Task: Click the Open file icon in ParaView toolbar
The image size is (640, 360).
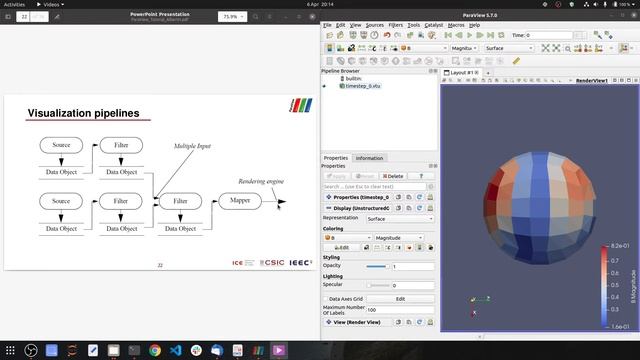Action: coord(329,36)
